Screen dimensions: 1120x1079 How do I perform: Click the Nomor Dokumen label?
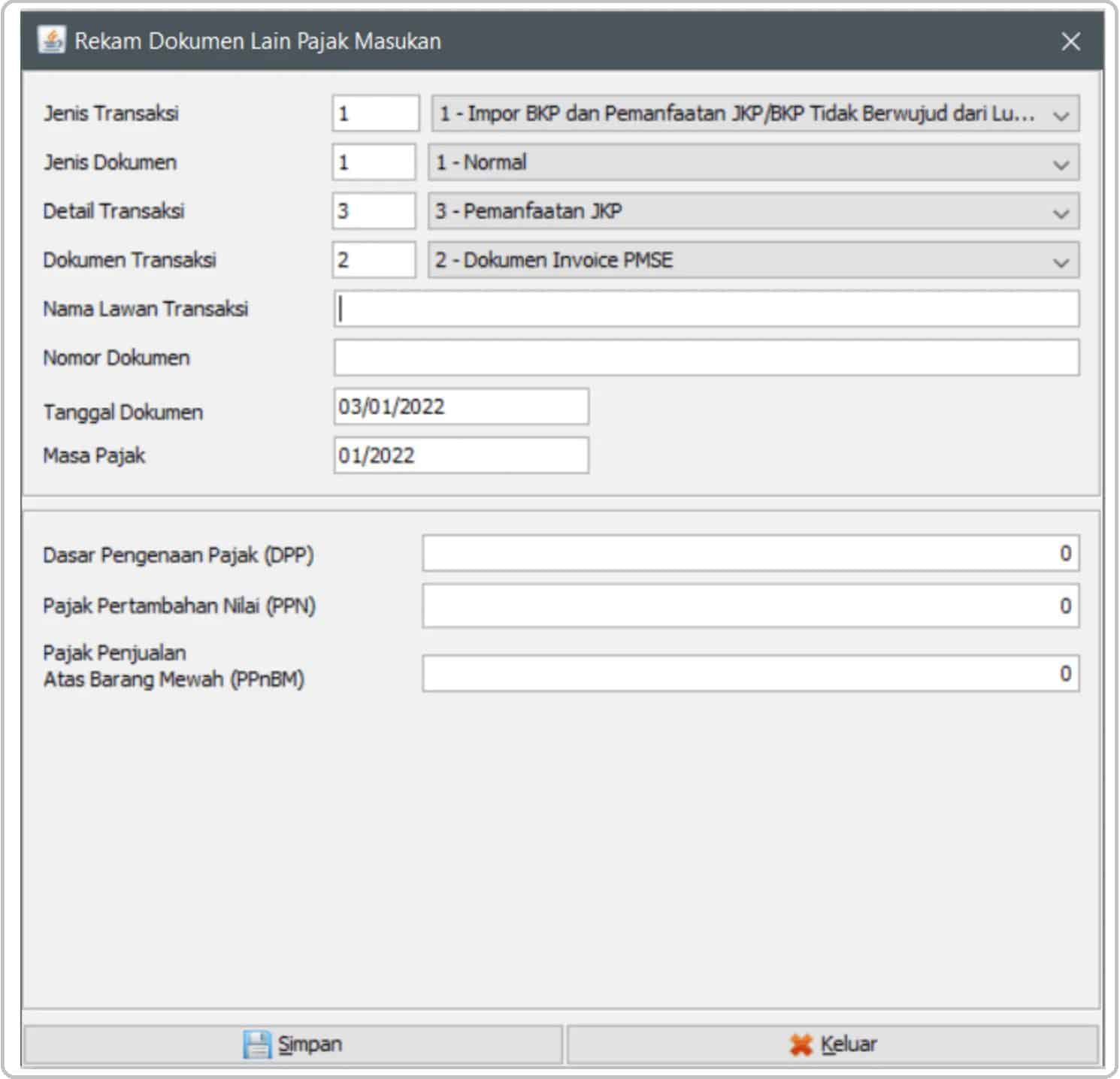coord(117,358)
